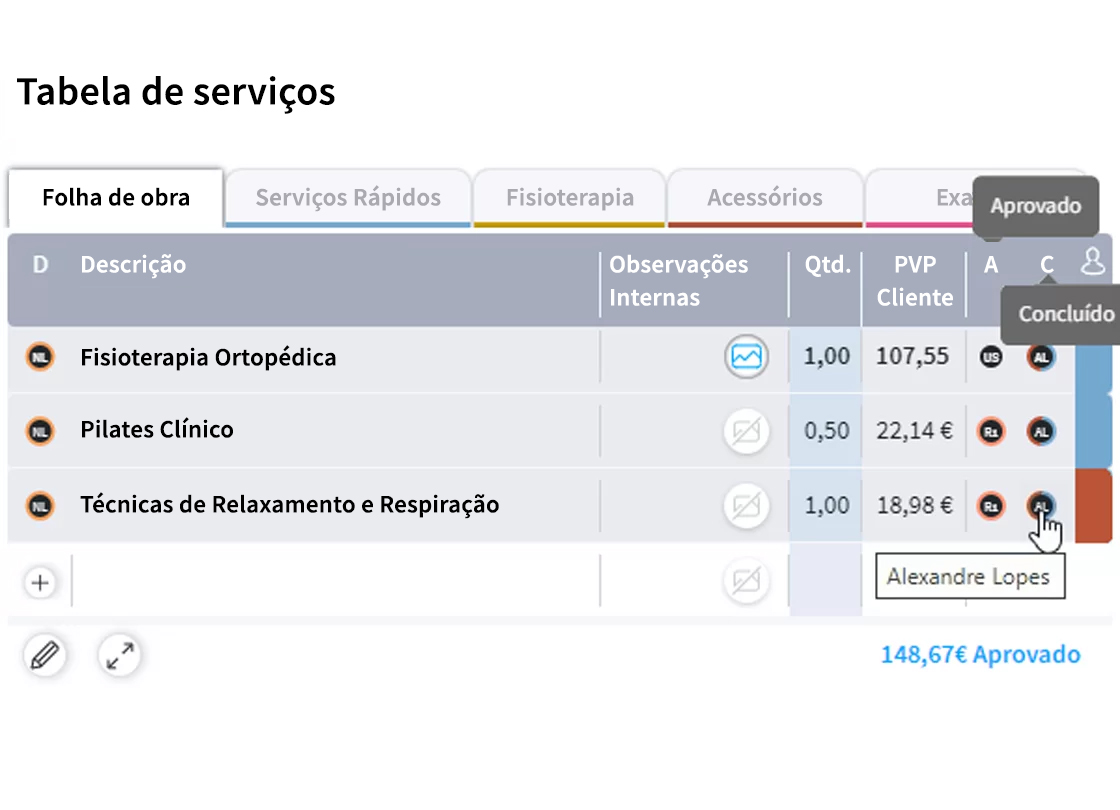Click the expand arrows icon near the pencil
The height and width of the screenshot is (810, 1120).
click(119, 656)
